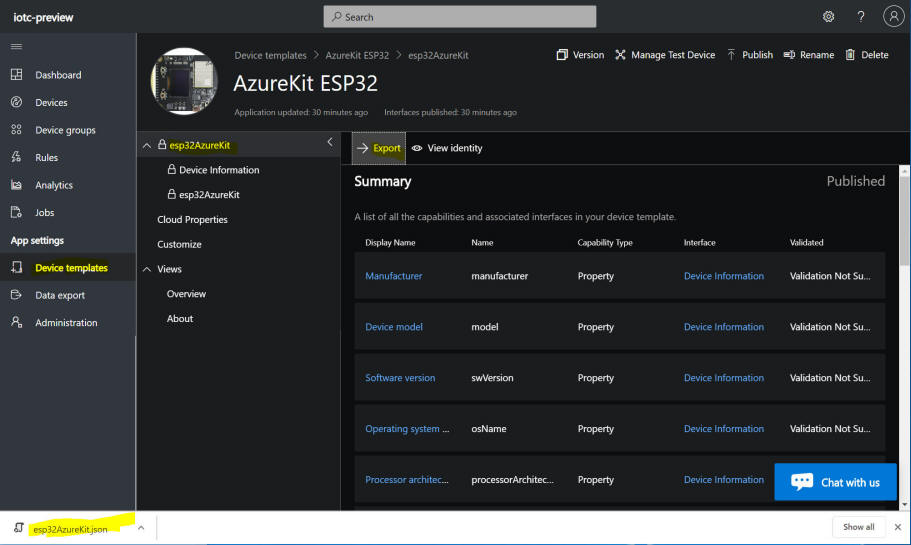The width and height of the screenshot is (911, 545).
Task: Publish the device template
Action: pos(749,55)
